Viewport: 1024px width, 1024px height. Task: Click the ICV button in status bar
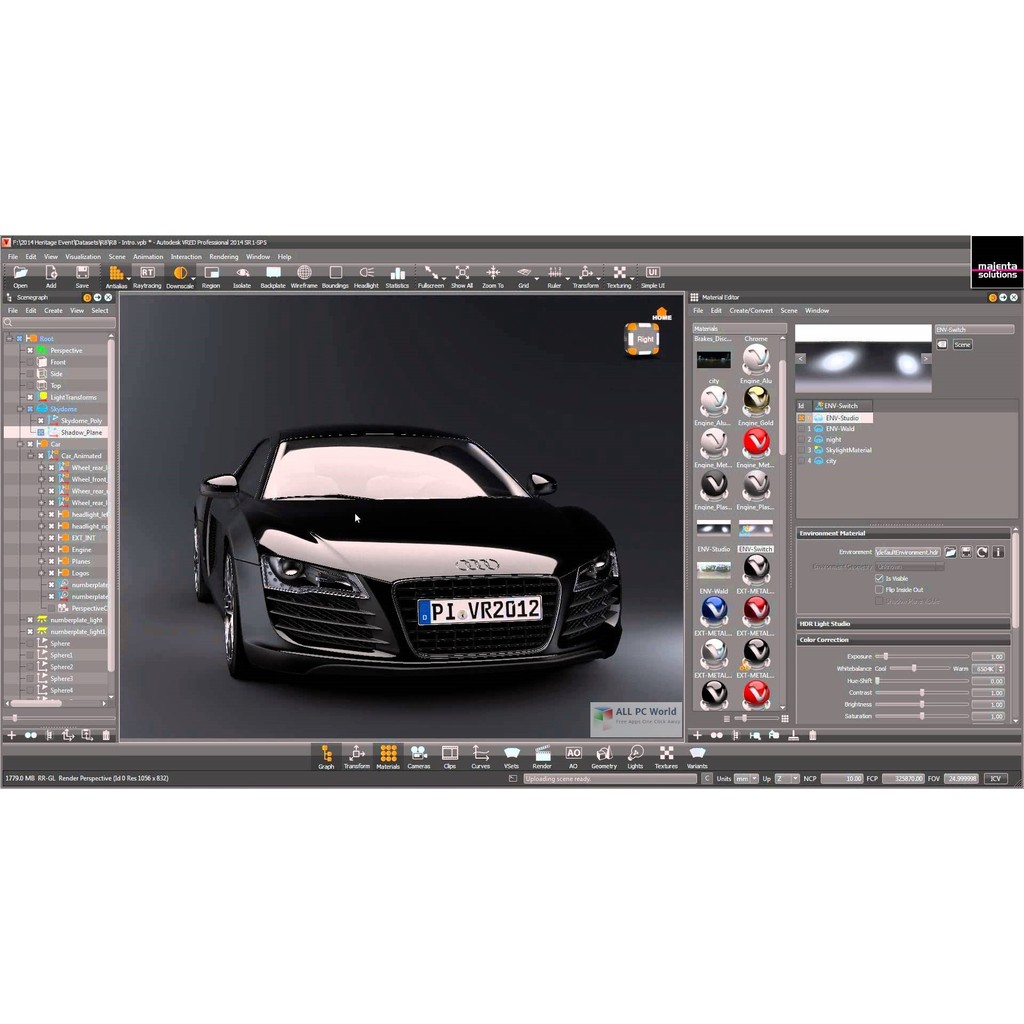[x=995, y=778]
